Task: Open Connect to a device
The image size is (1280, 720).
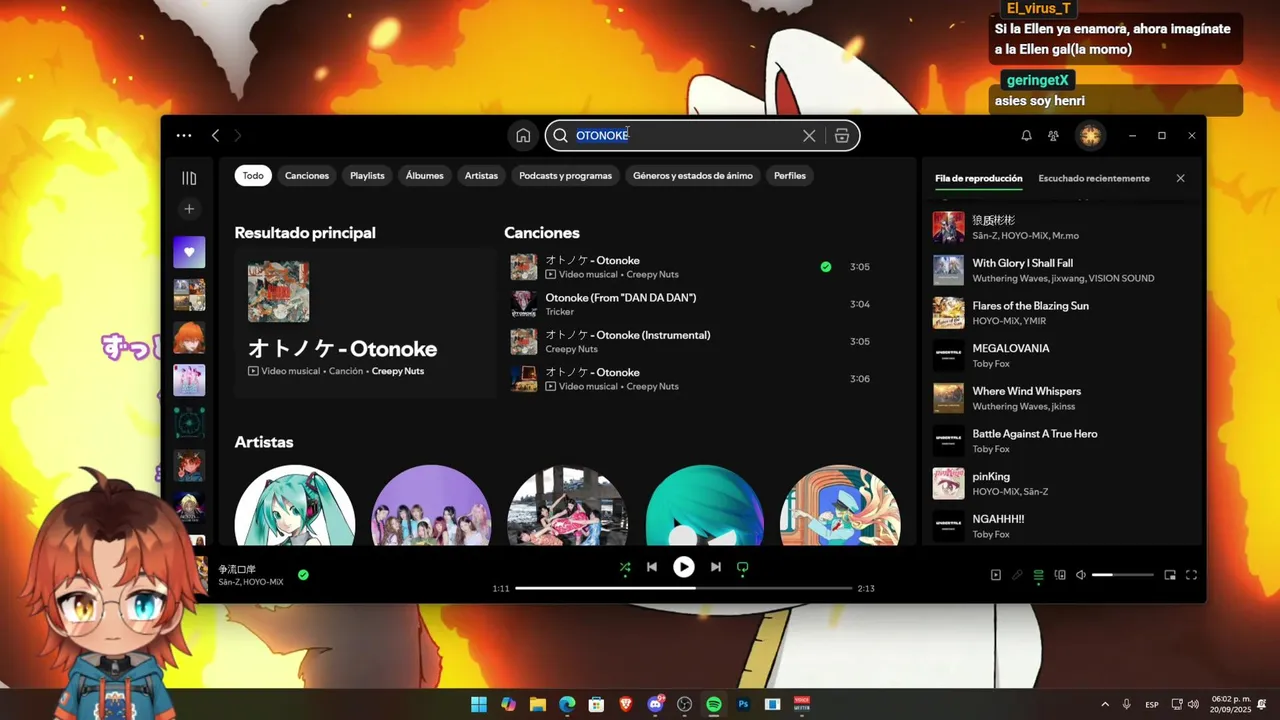Action: point(1060,575)
